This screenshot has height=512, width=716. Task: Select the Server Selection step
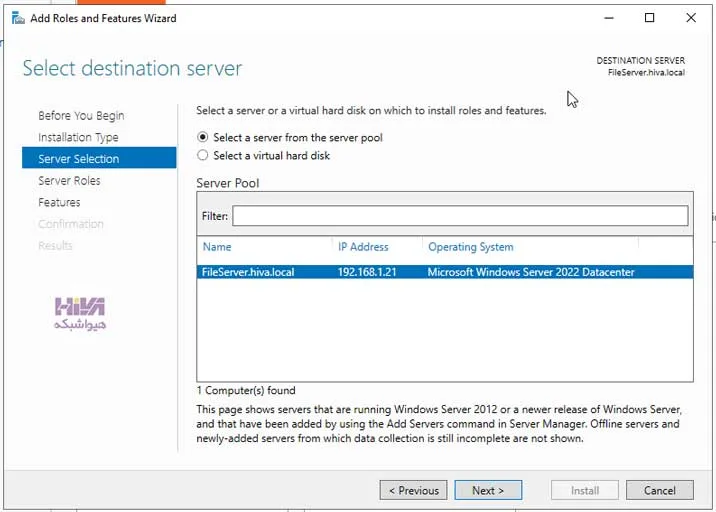(99, 158)
